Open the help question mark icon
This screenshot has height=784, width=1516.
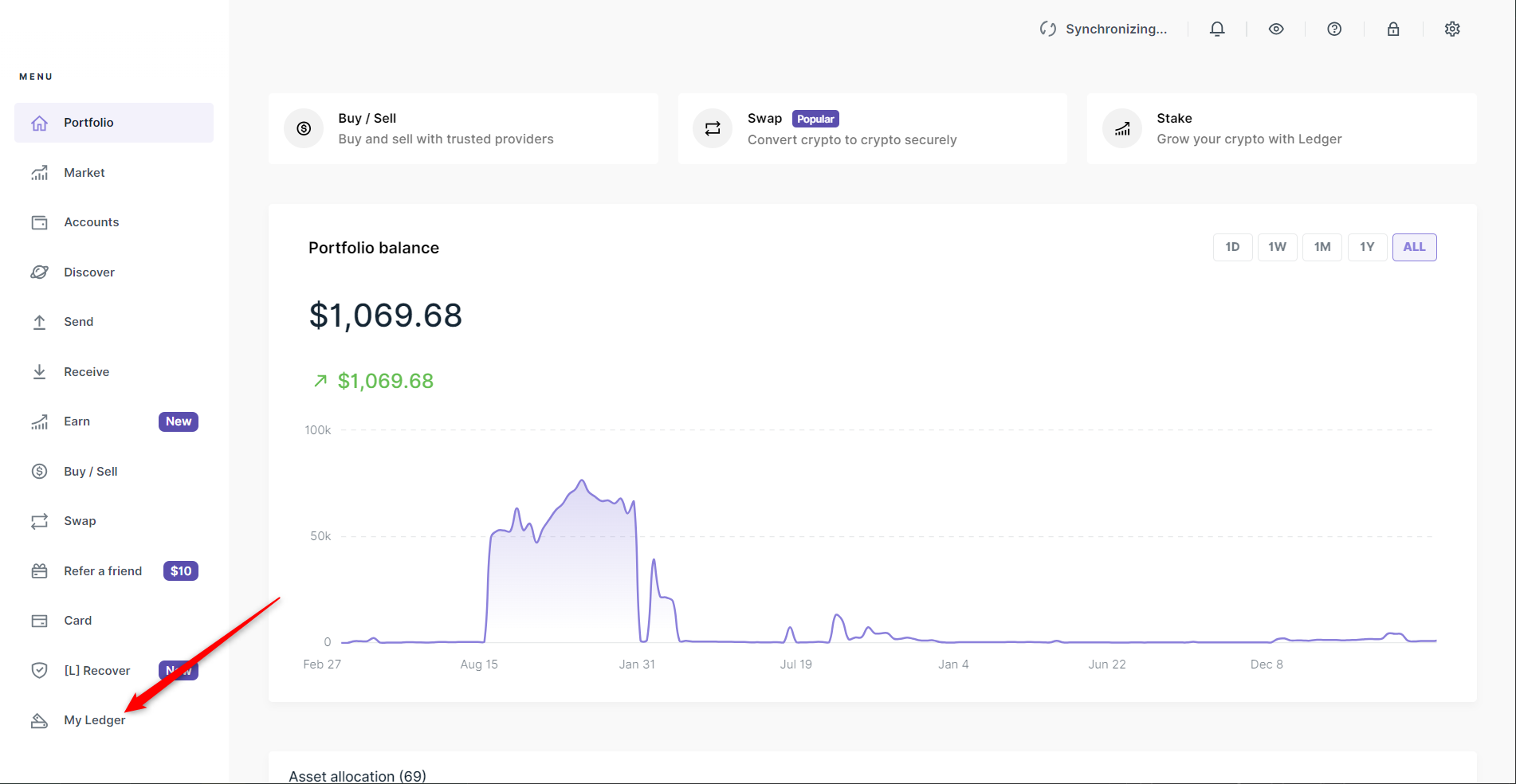[x=1334, y=29]
